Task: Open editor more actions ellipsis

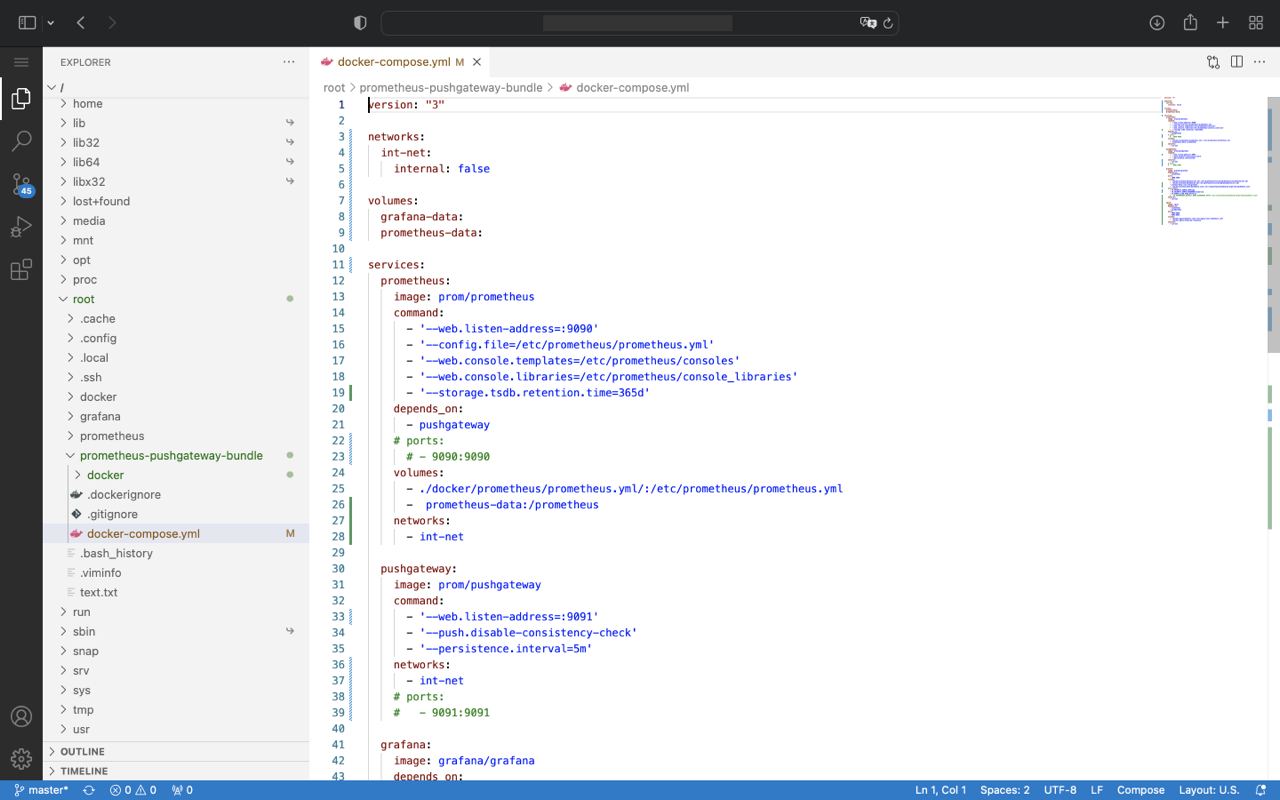Action: [1260, 62]
